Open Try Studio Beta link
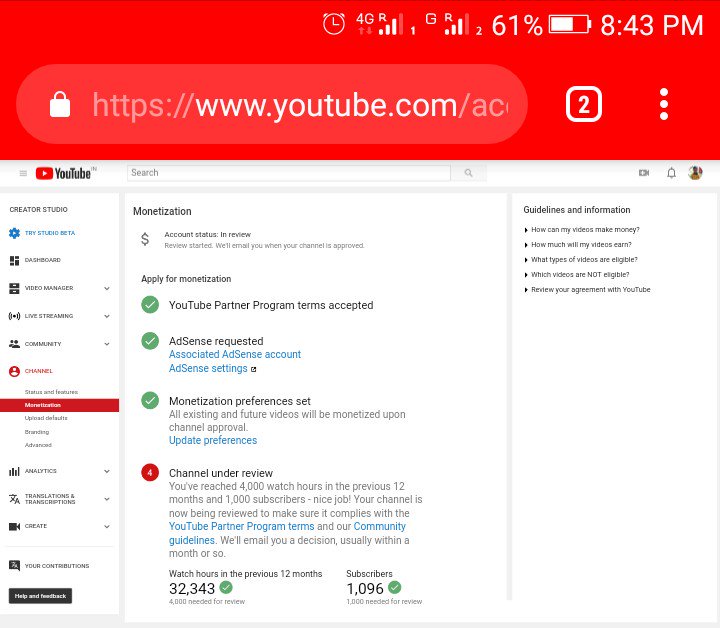This screenshot has height=628, width=720. click(50, 233)
